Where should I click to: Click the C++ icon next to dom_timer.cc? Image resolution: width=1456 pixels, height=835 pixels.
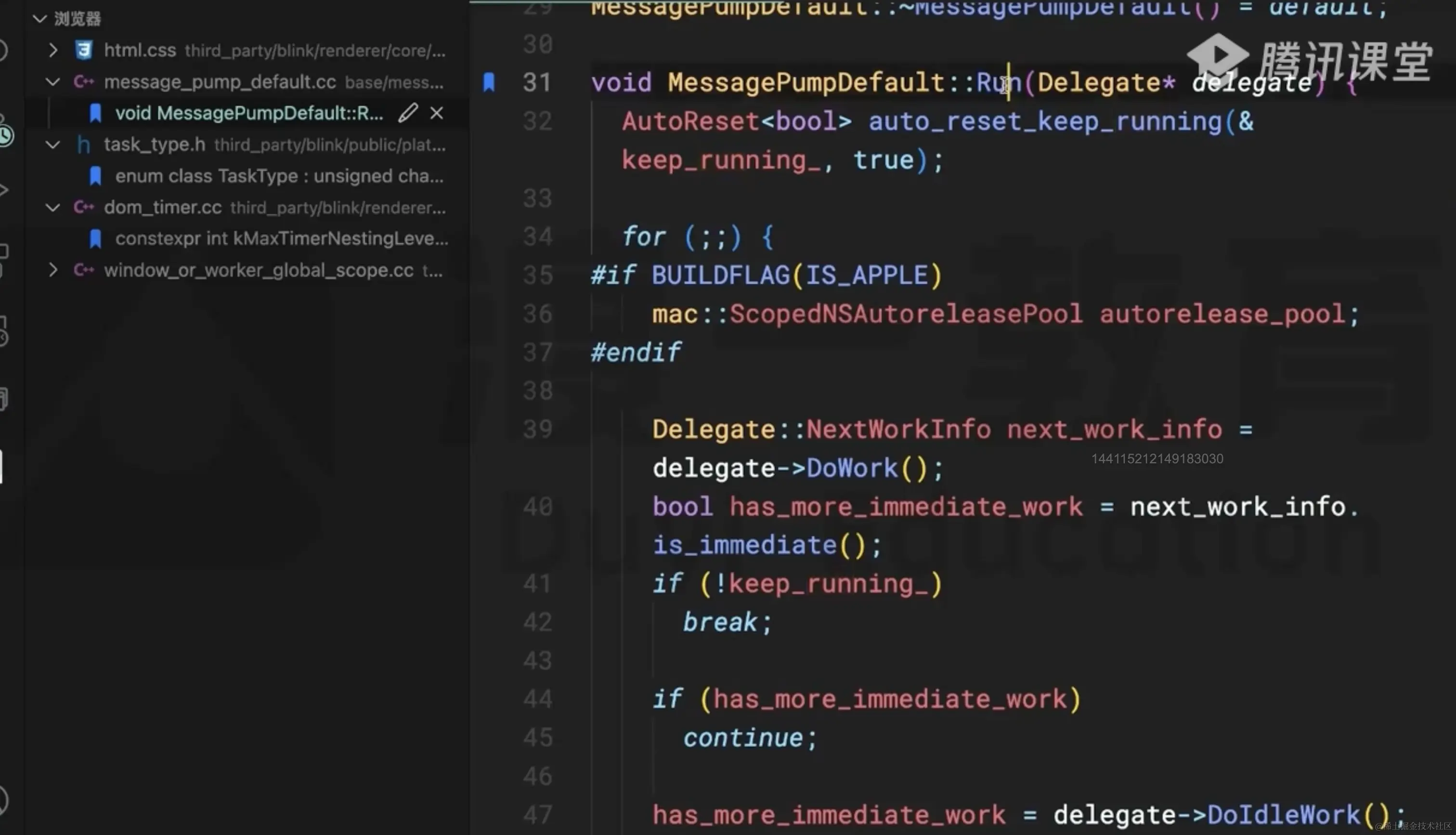(x=84, y=207)
